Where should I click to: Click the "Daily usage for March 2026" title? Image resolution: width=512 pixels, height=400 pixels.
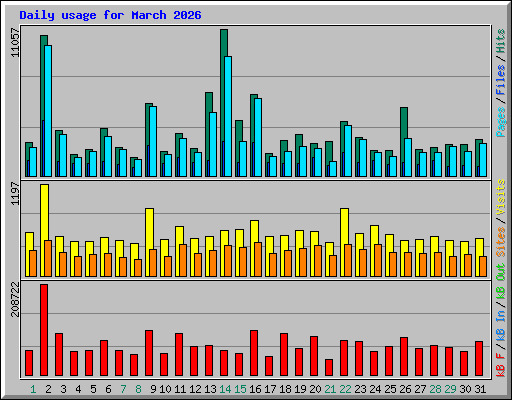[x=110, y=15]
